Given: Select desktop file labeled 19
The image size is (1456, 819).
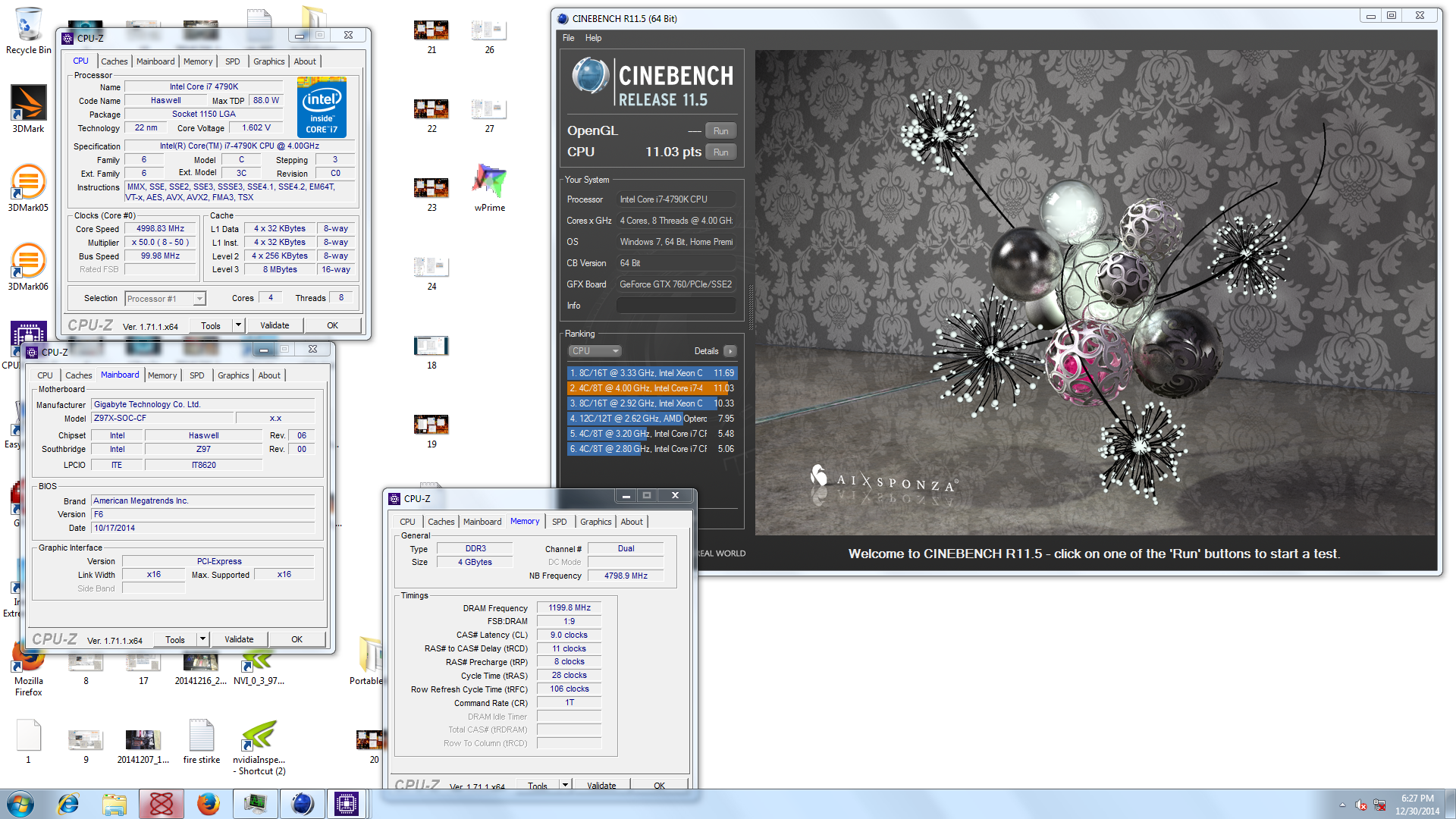Looking at the screenshot, I should point(431,431).
